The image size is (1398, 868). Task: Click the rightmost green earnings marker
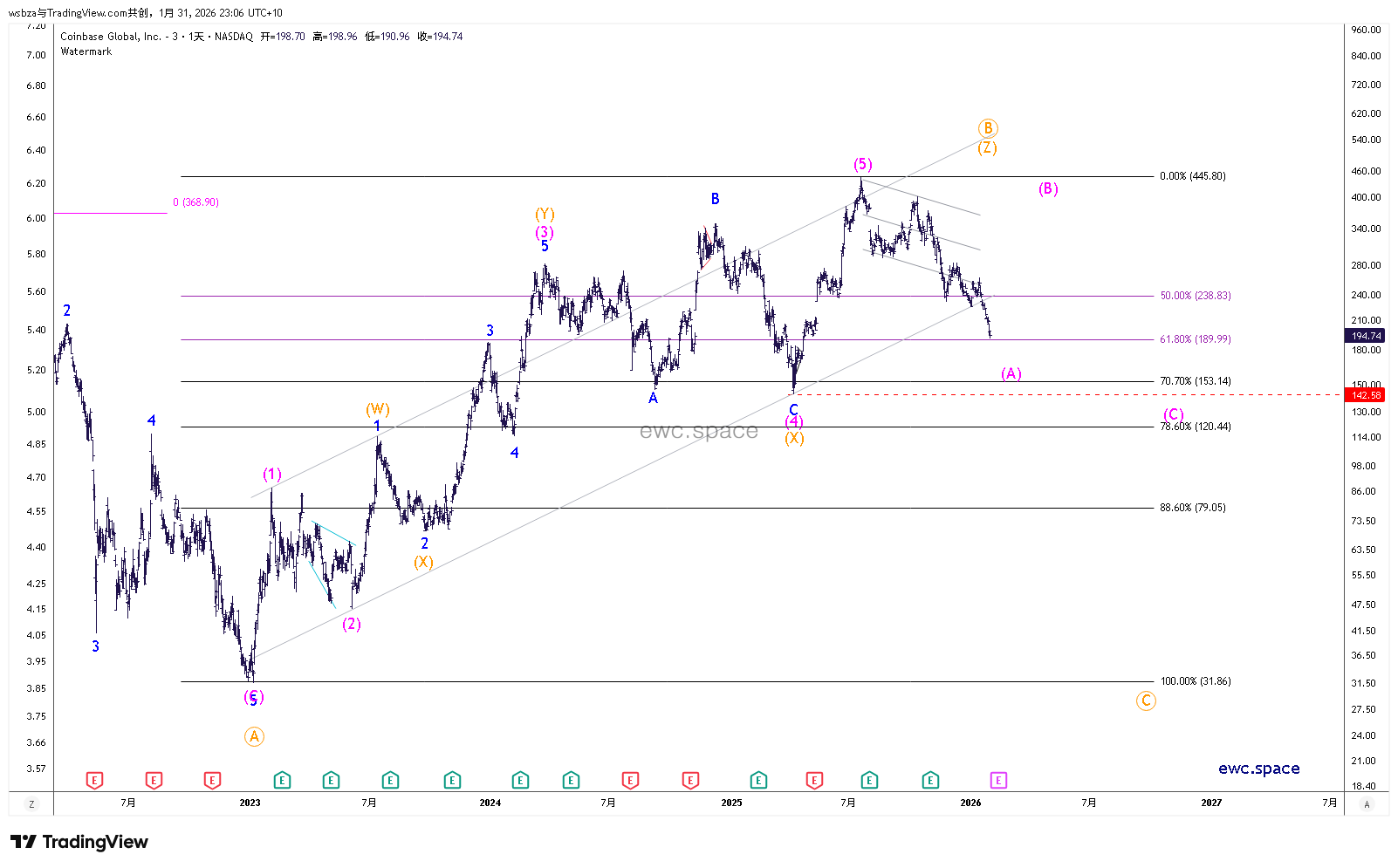930,780
